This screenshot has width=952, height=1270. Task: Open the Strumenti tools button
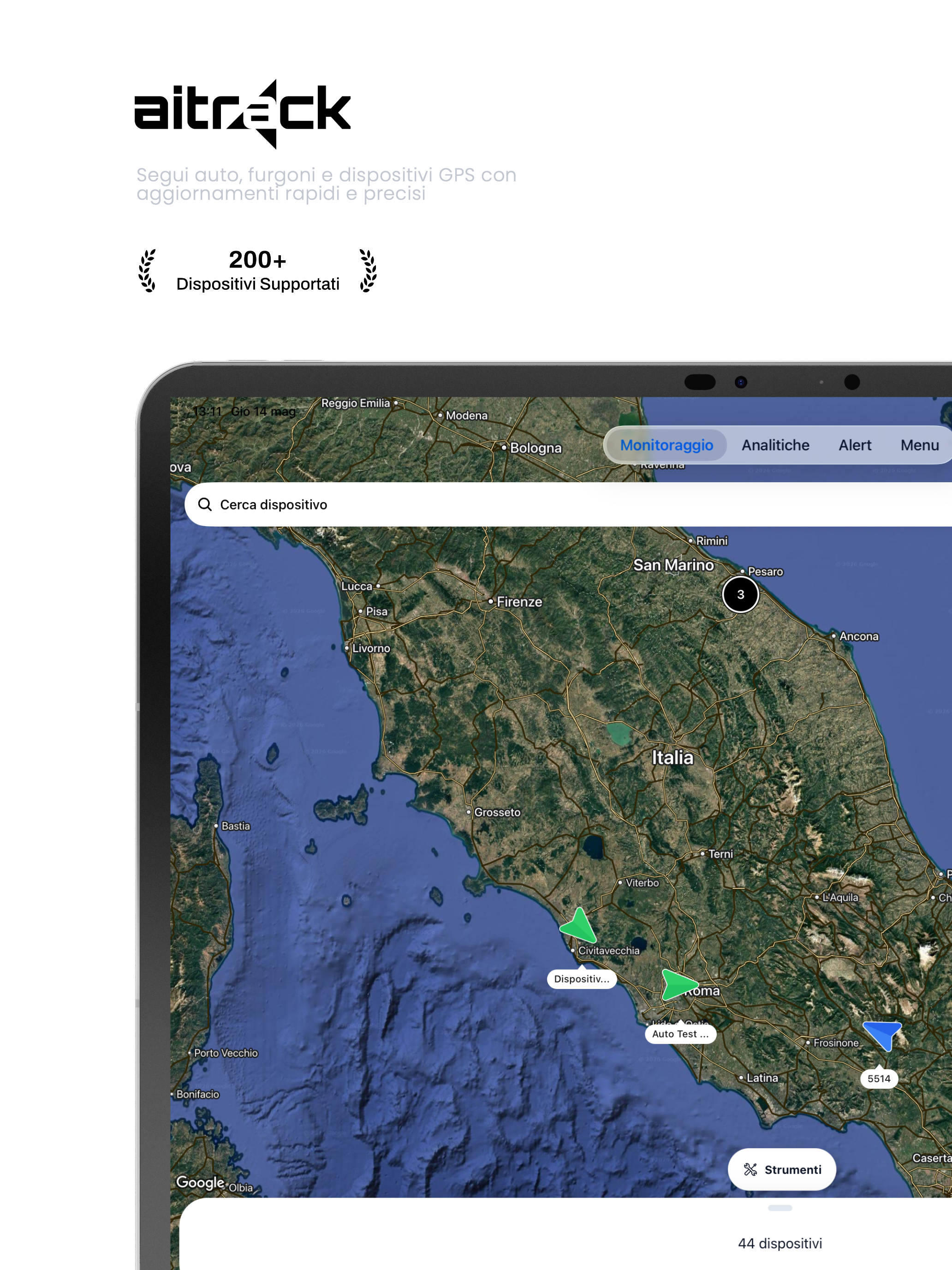[x=781, y=1169]
